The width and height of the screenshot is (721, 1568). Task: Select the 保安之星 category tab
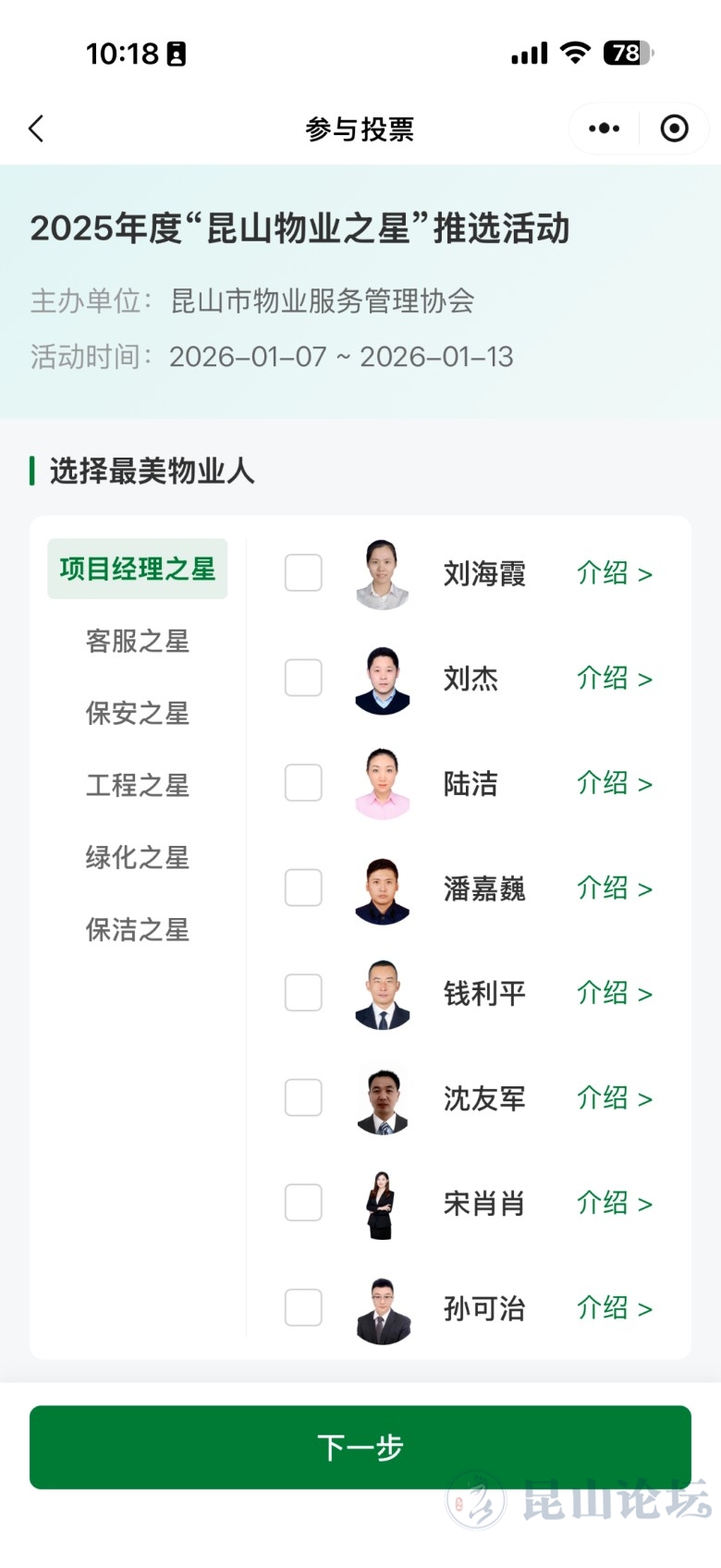[x=138, y=714]
